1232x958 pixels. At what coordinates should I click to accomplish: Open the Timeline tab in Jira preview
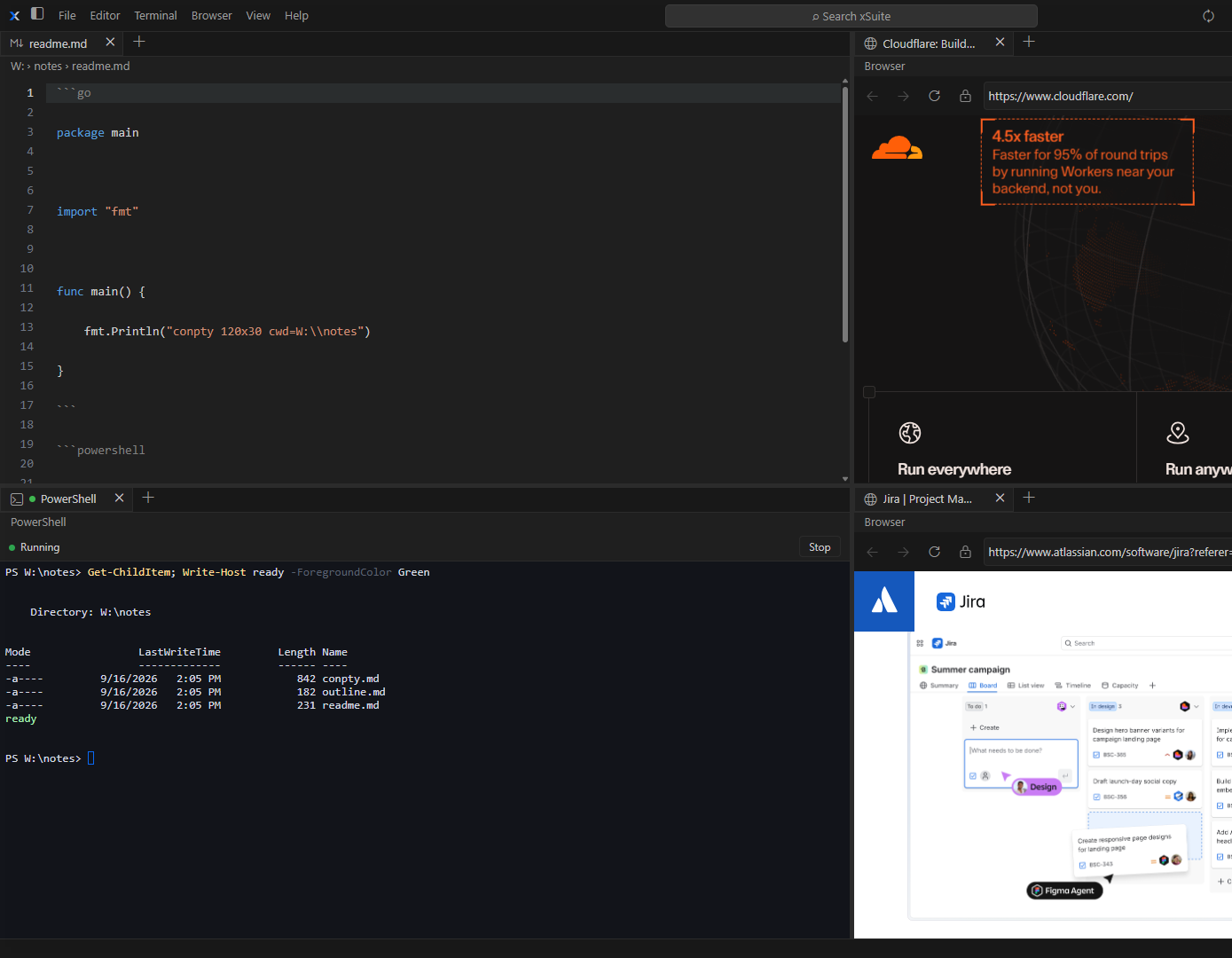1073,686
